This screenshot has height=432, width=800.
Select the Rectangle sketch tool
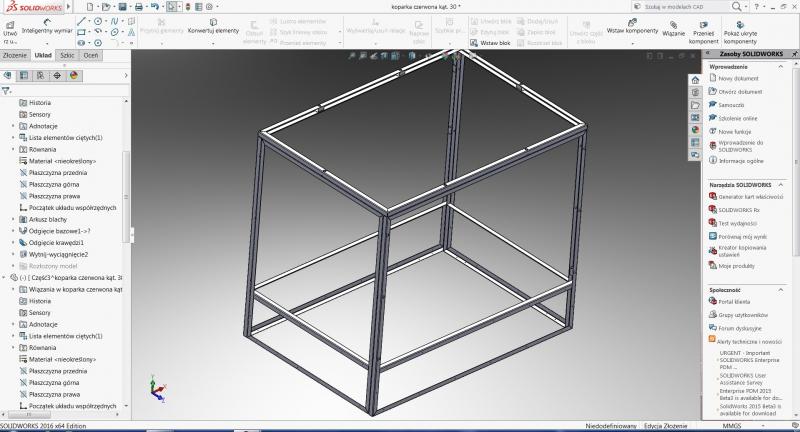click(x=81, y=32)
